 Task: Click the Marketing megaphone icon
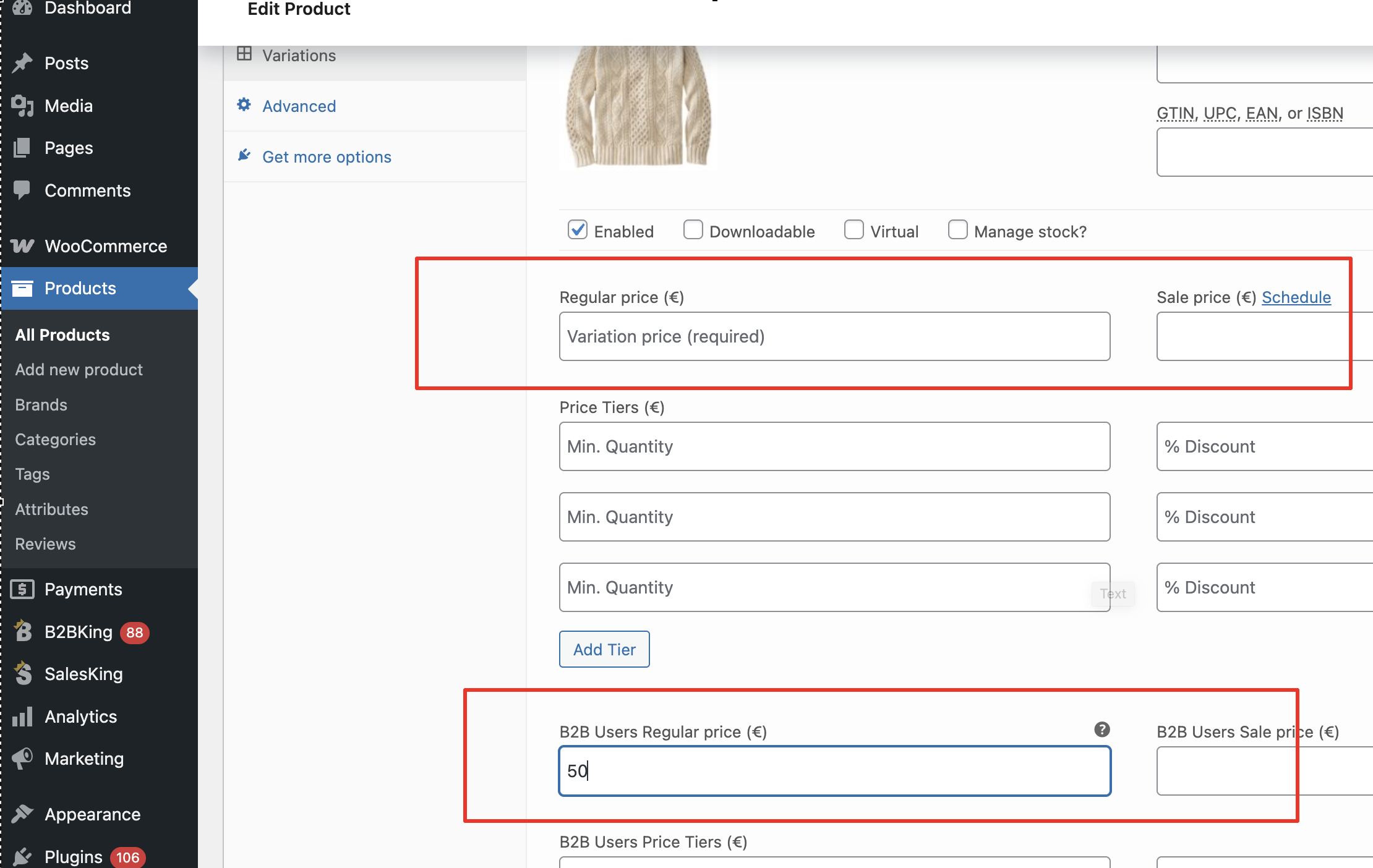pos(23,759)
